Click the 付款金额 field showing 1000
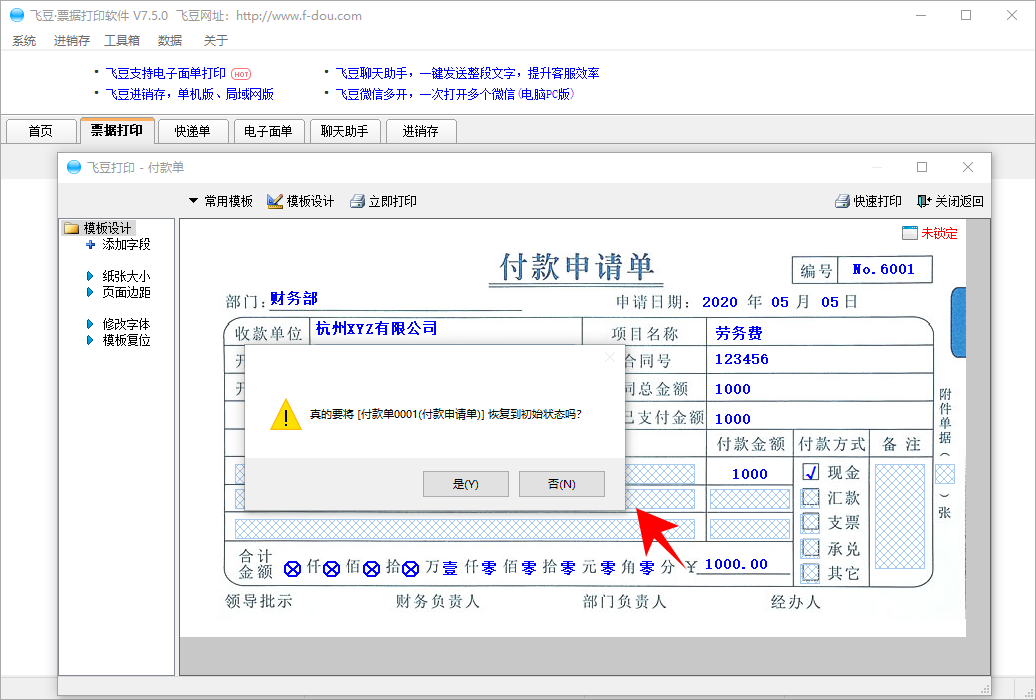 point(749,473)
